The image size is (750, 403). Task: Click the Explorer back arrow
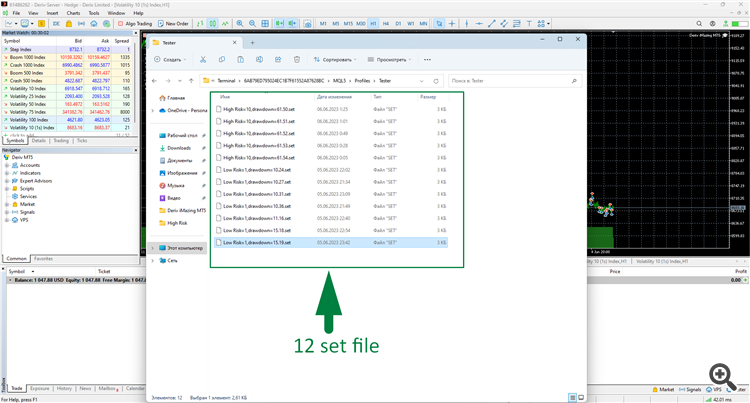(x=154, y=81)
